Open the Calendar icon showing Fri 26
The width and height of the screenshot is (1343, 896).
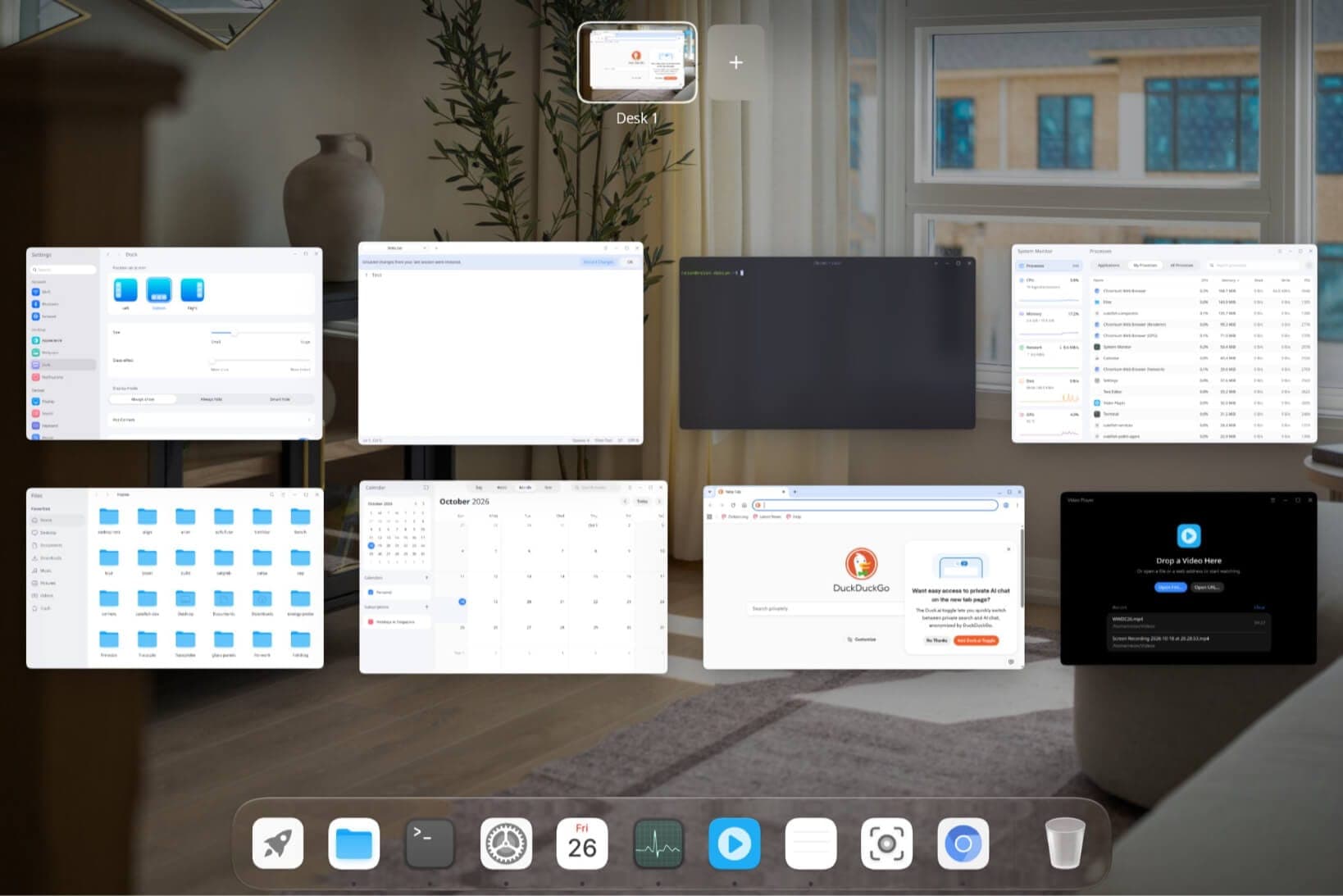click(x=582, y=844)
